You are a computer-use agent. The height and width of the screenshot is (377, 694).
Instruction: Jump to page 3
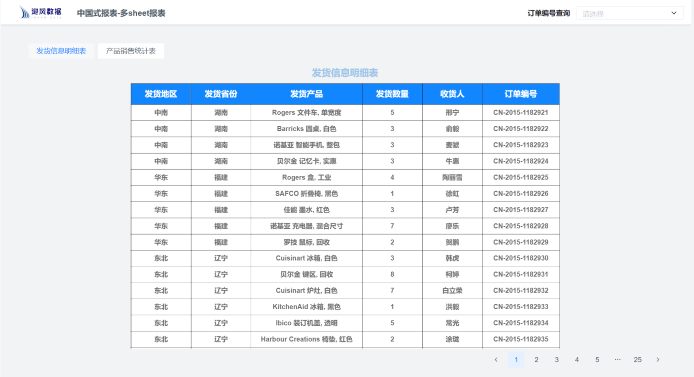point(556,360)
